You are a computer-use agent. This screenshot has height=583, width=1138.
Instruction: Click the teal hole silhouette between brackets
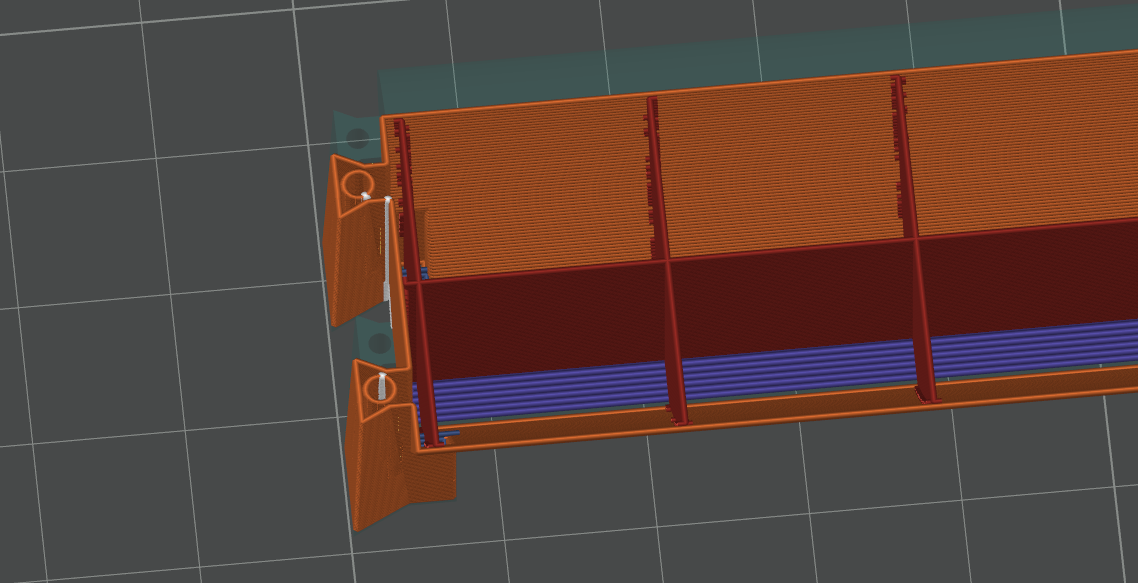379,344
